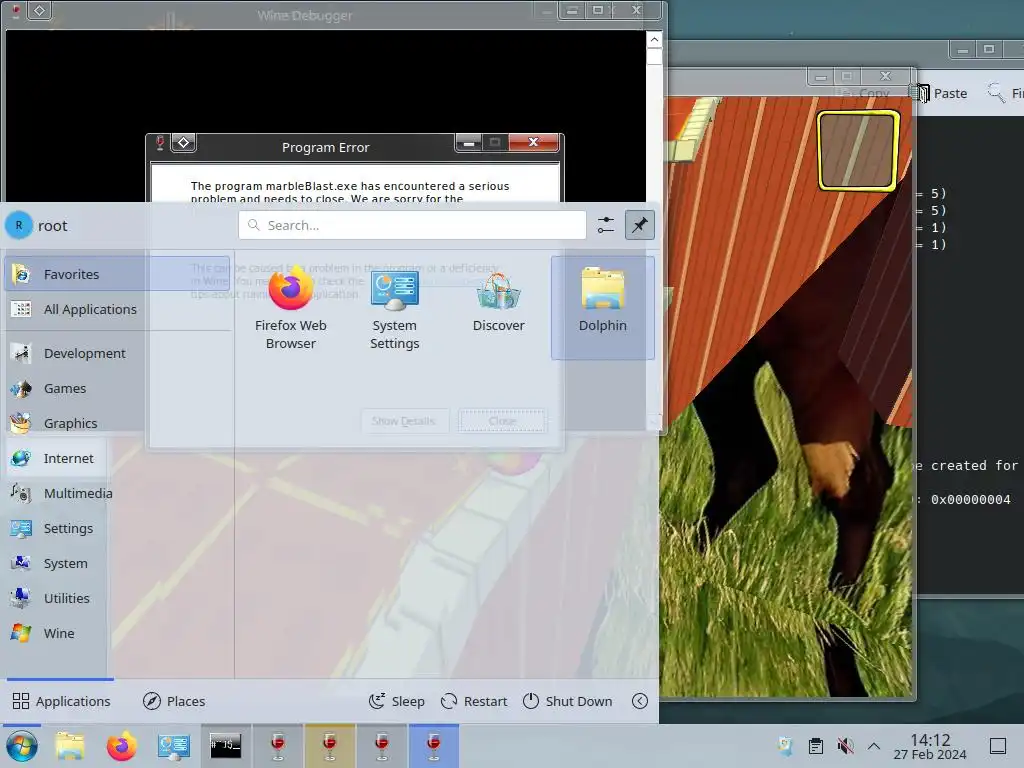Open System Settings from the taskbar
Screen dimensions: 1024x768
click(174, 746)
